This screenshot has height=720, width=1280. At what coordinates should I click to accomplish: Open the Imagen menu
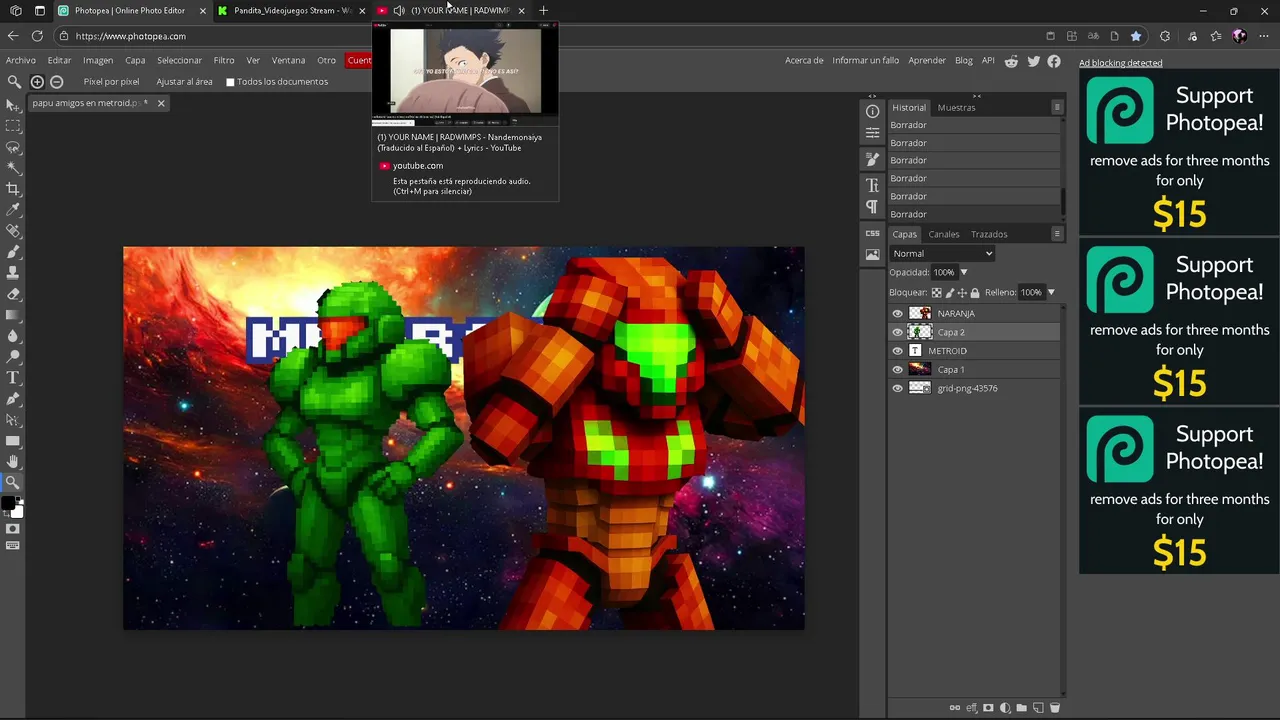pyautogui.click(x=98, y=60)
